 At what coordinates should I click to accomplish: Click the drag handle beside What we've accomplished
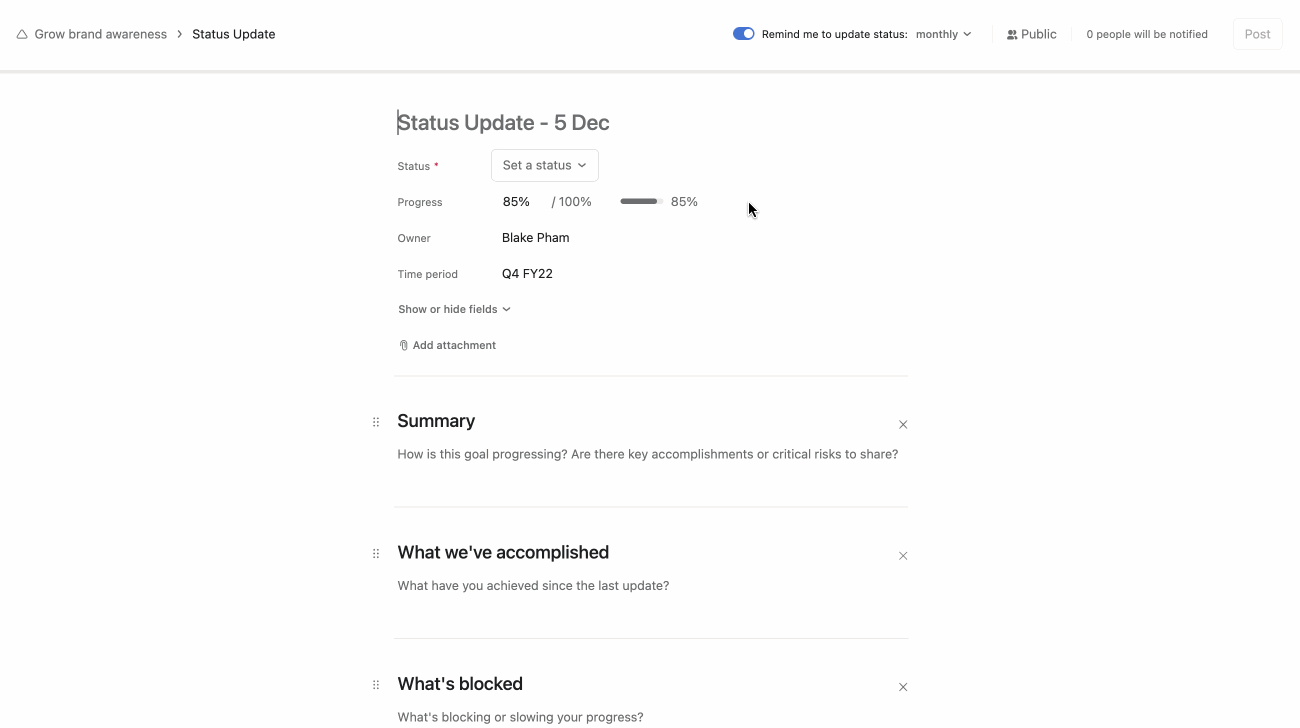click(376, 553)
